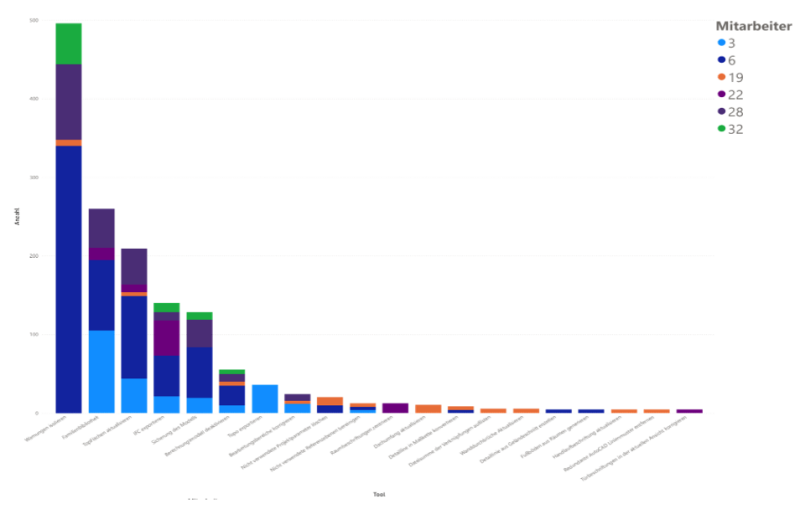Screen dimensions: 800x514
Task: Select the large dark blue segment of first bar
Action: pos(69,278)
